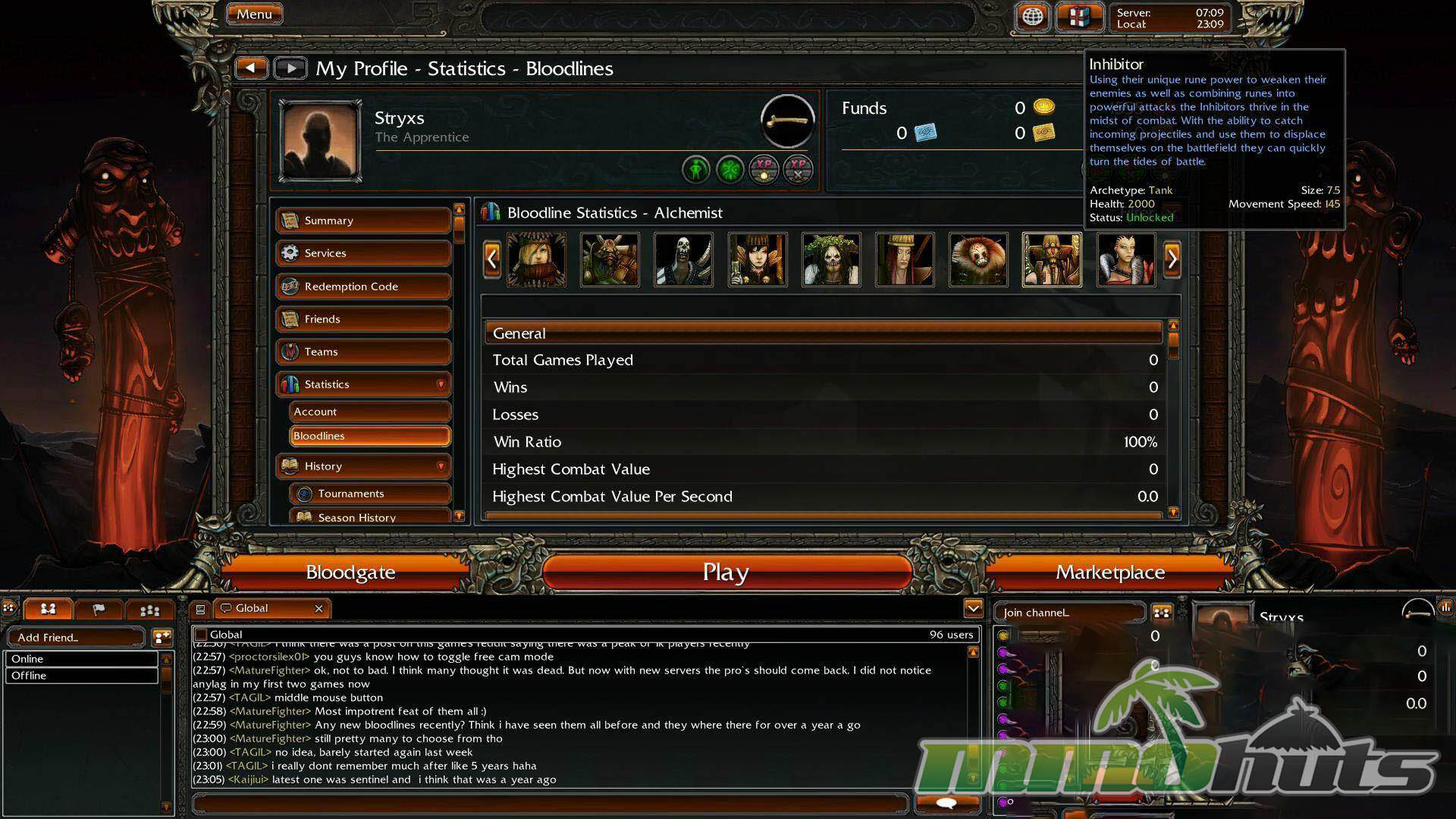Open the friends list tab icon

click(x=48, y=609)
